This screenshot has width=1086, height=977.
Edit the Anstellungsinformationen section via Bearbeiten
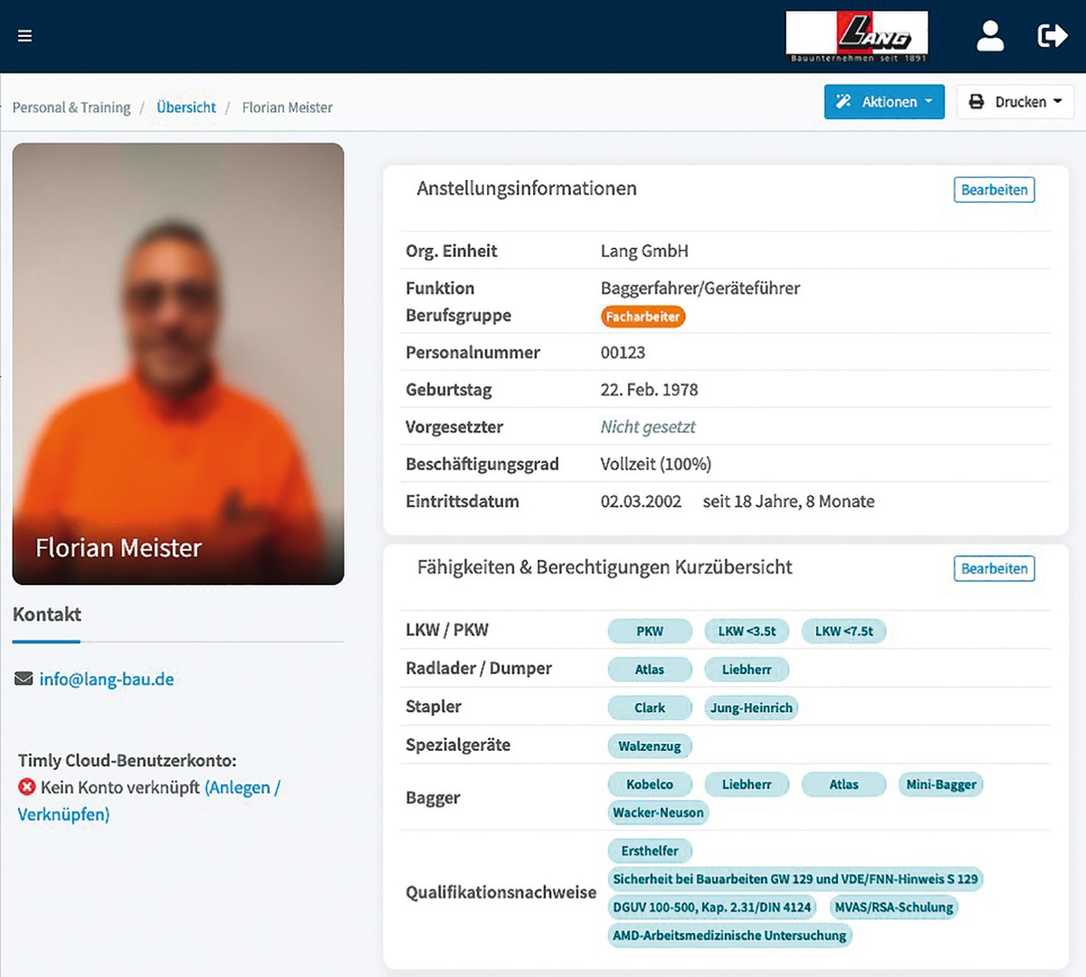coord(994,189)
